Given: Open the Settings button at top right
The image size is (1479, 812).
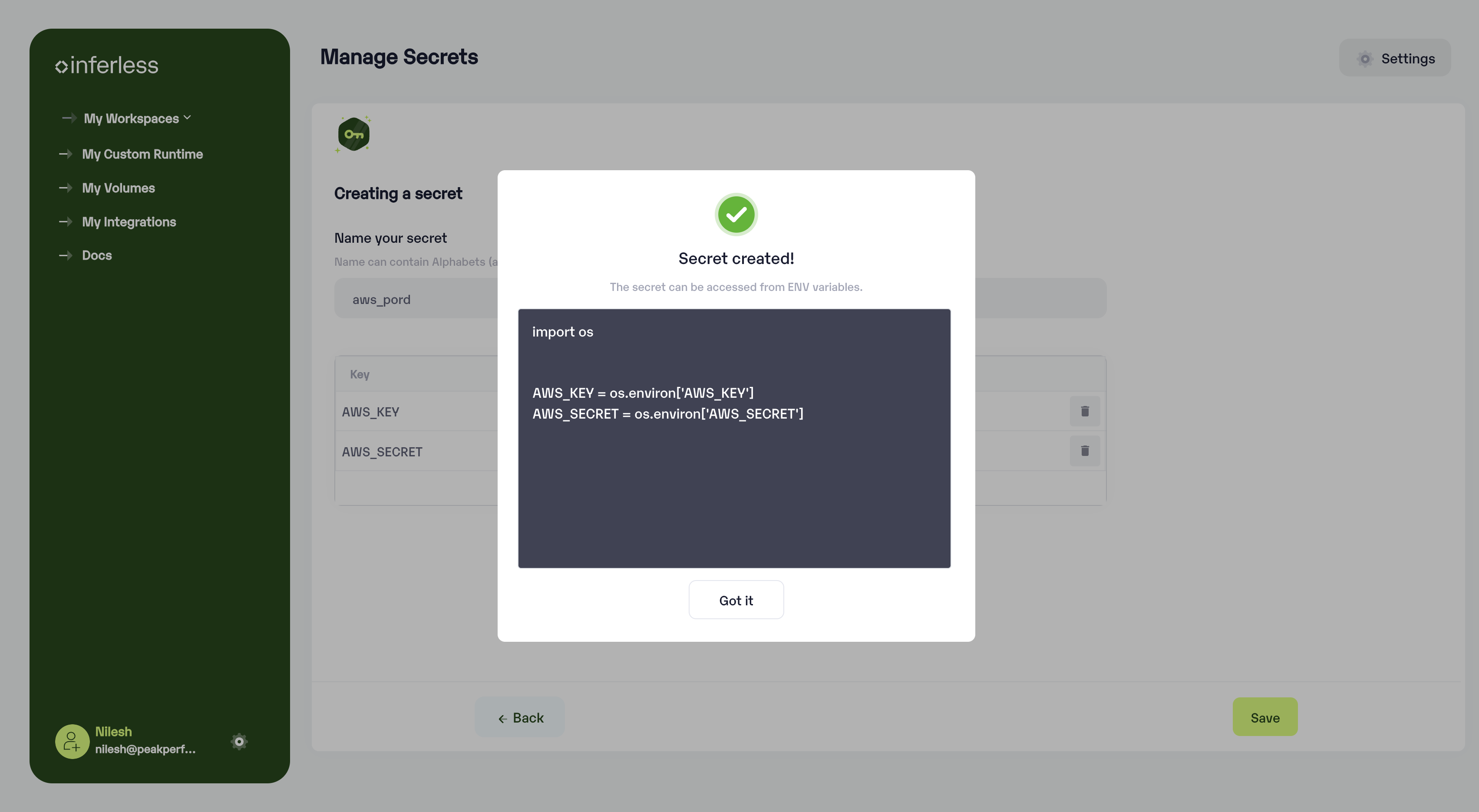Looking at the screenshot, I should coord(1395,58).
